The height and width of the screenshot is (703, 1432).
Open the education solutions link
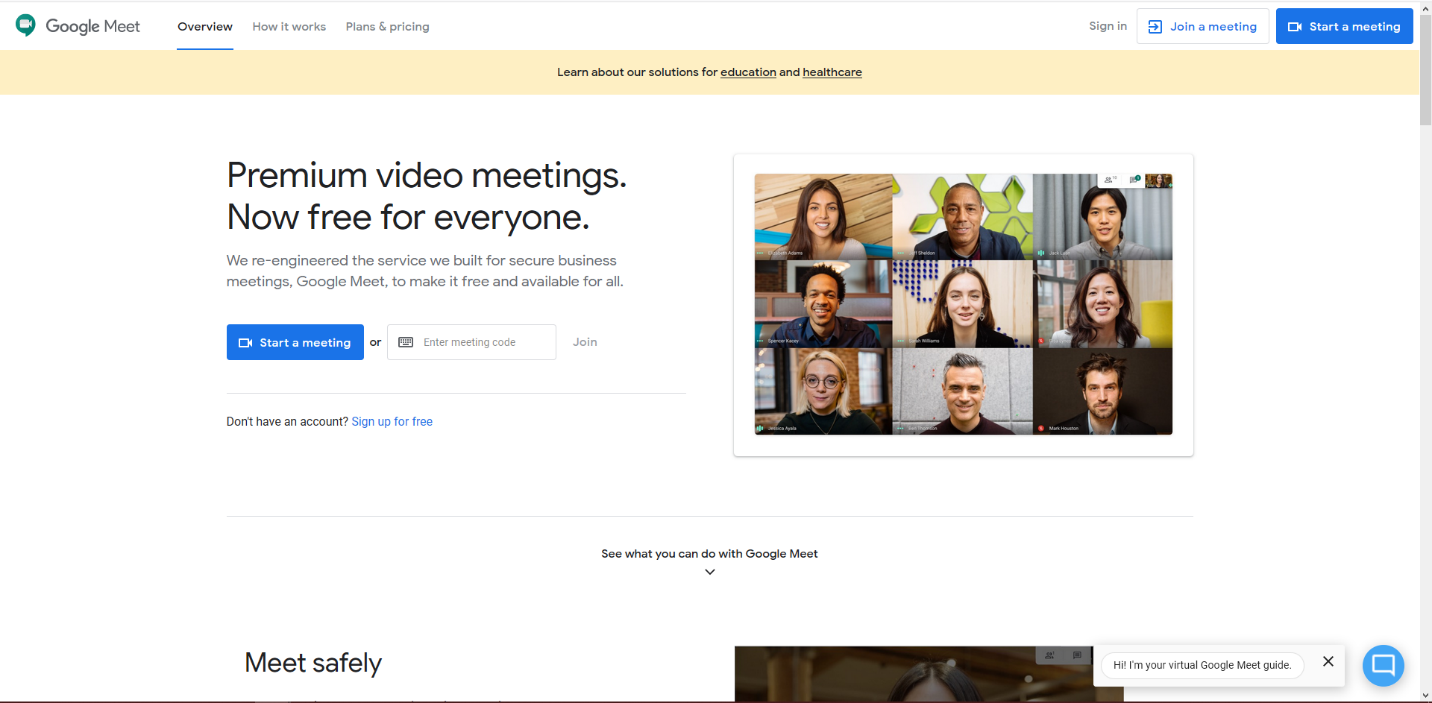click(748, 72)
